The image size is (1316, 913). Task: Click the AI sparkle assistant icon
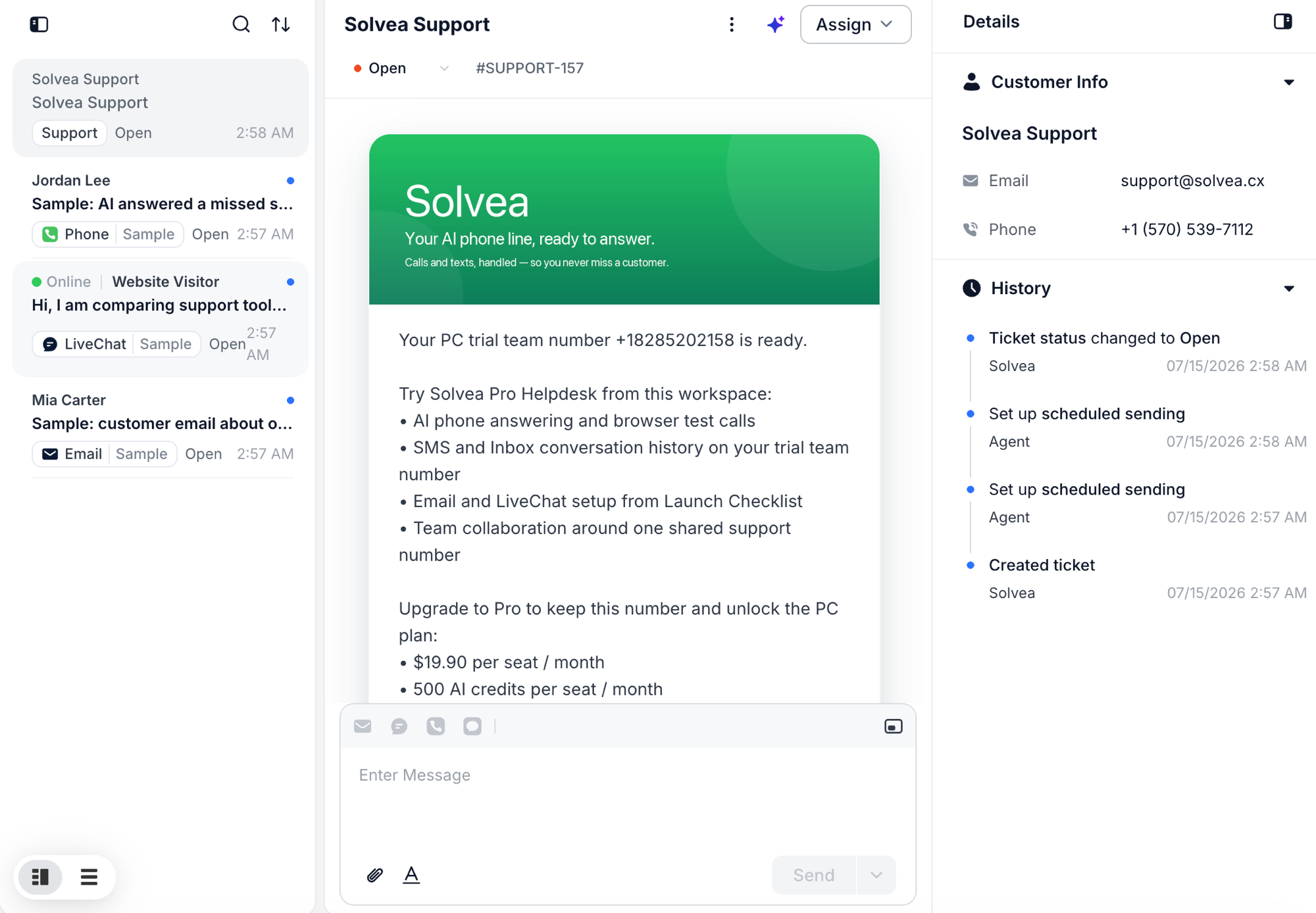click(x=776, y=24)
